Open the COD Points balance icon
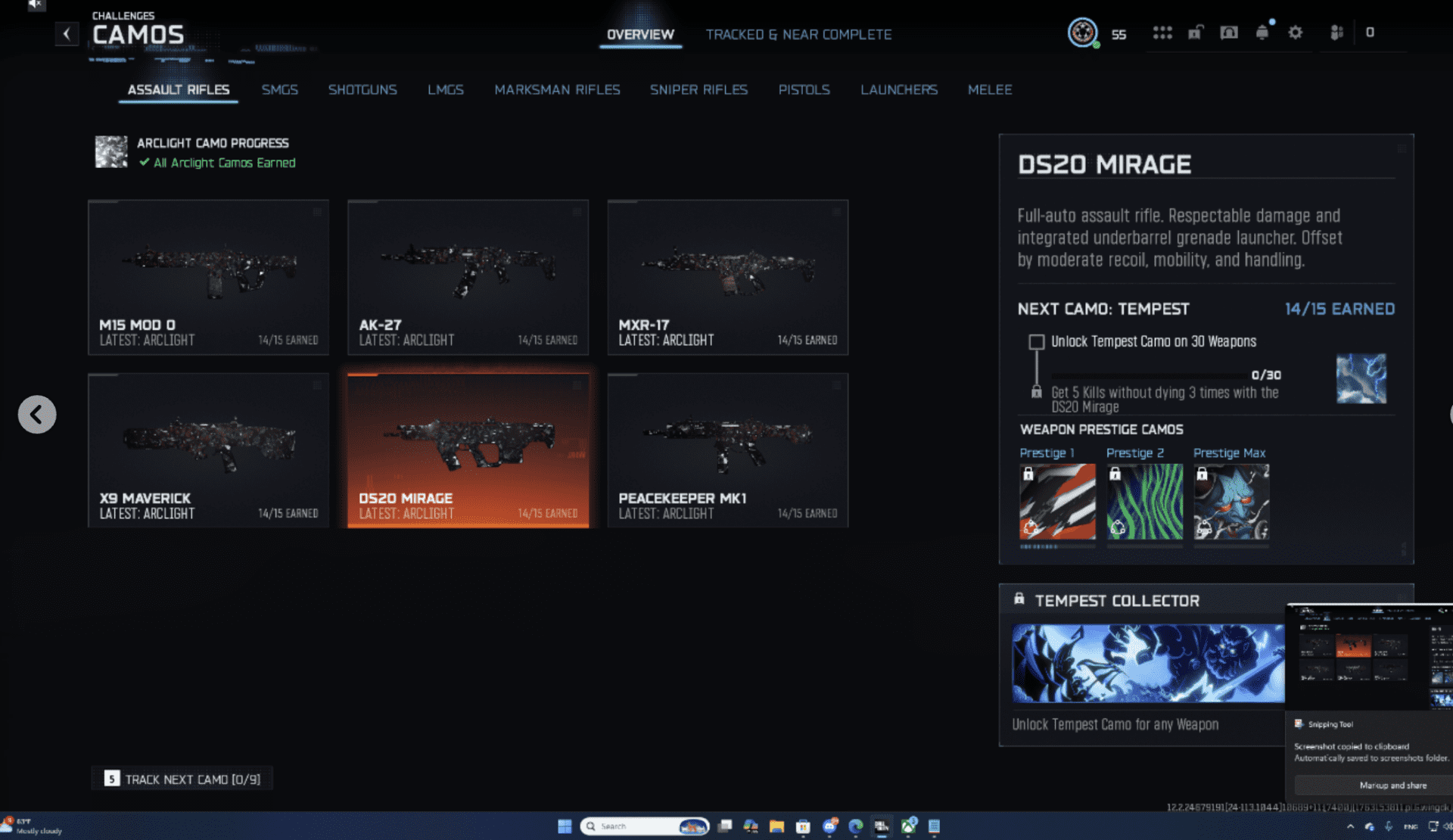 click(x=1370, y=33)
